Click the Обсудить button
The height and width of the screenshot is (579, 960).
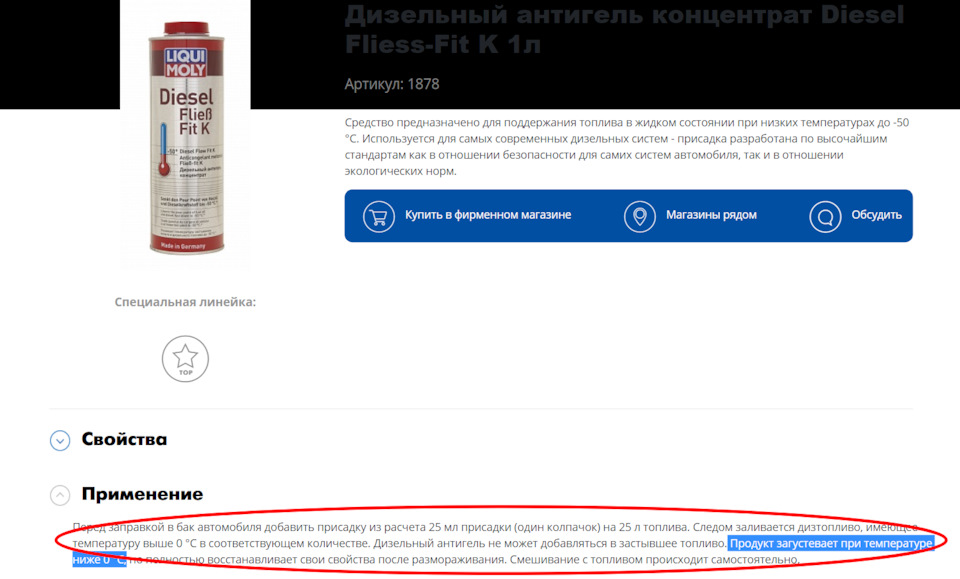[x=876, y=215]
